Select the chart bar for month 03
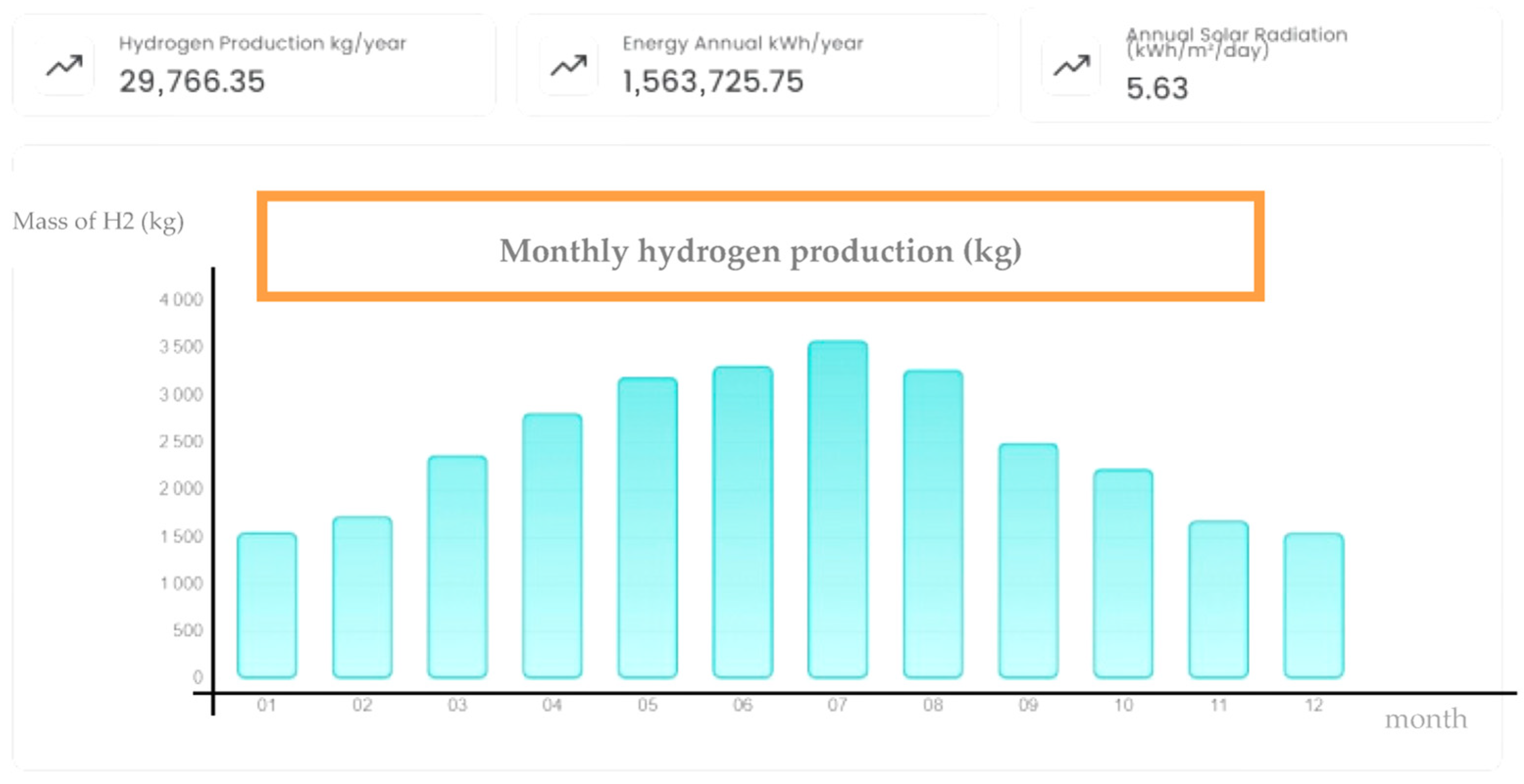Viewport: 1524px width, 784px height. click(457, 566)
